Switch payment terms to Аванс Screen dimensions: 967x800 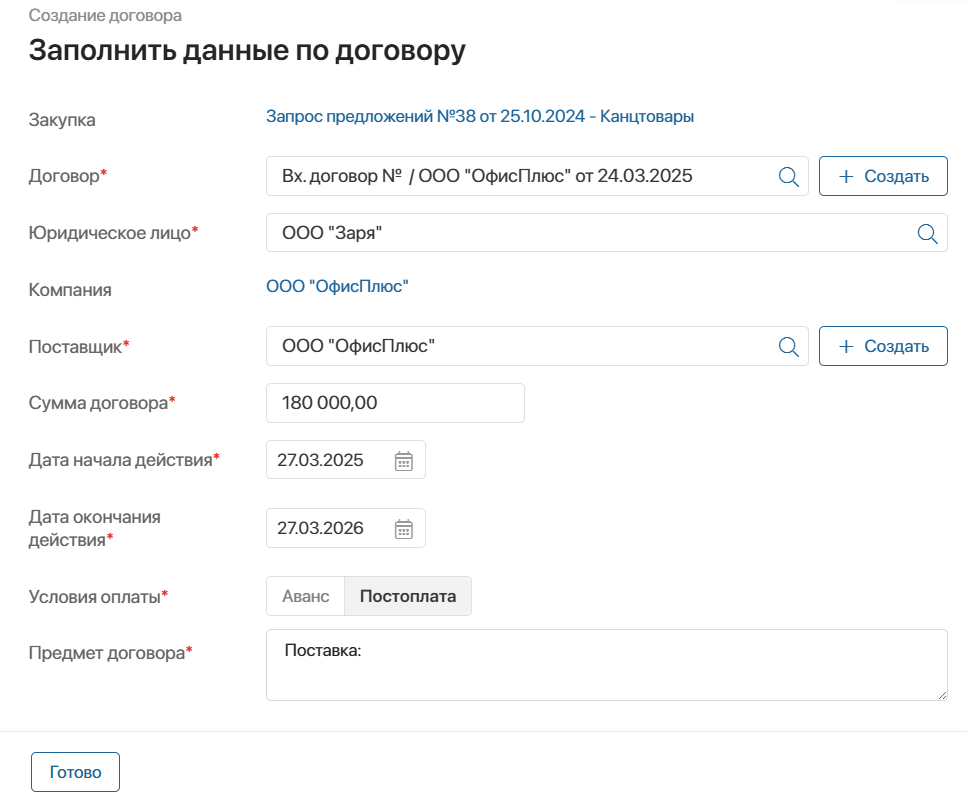(304, 595)
